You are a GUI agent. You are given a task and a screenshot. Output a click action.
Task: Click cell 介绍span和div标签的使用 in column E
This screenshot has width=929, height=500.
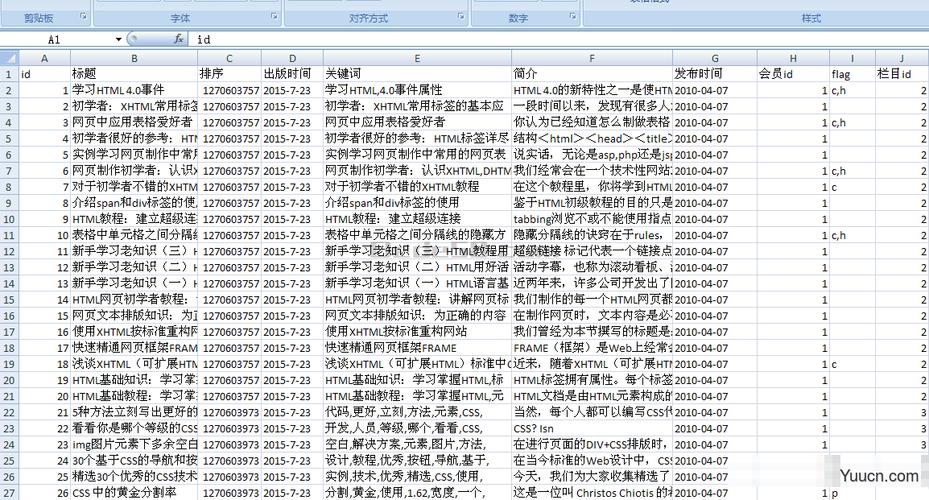tap(417, 203)
